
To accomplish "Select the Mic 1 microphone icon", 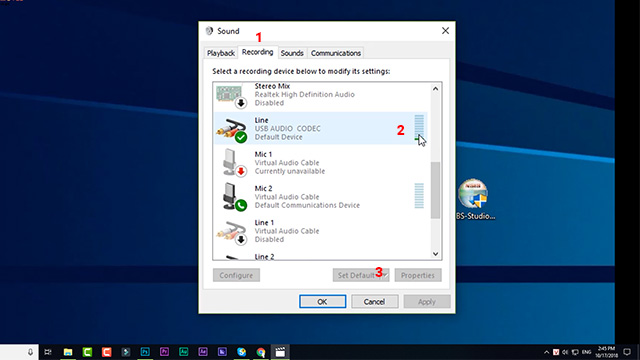I will [234, 163].
